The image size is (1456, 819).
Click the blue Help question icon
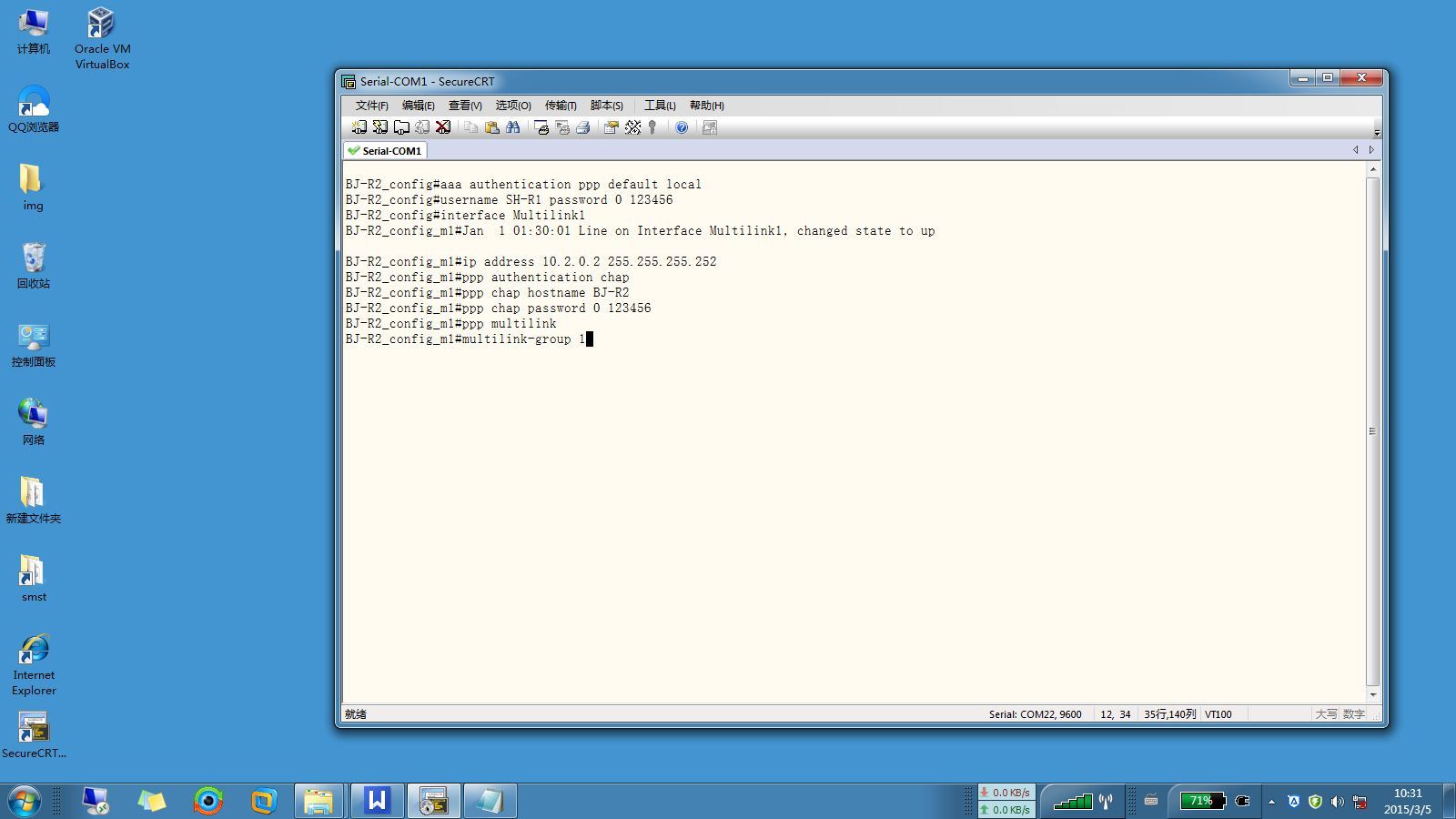(682, 127)
